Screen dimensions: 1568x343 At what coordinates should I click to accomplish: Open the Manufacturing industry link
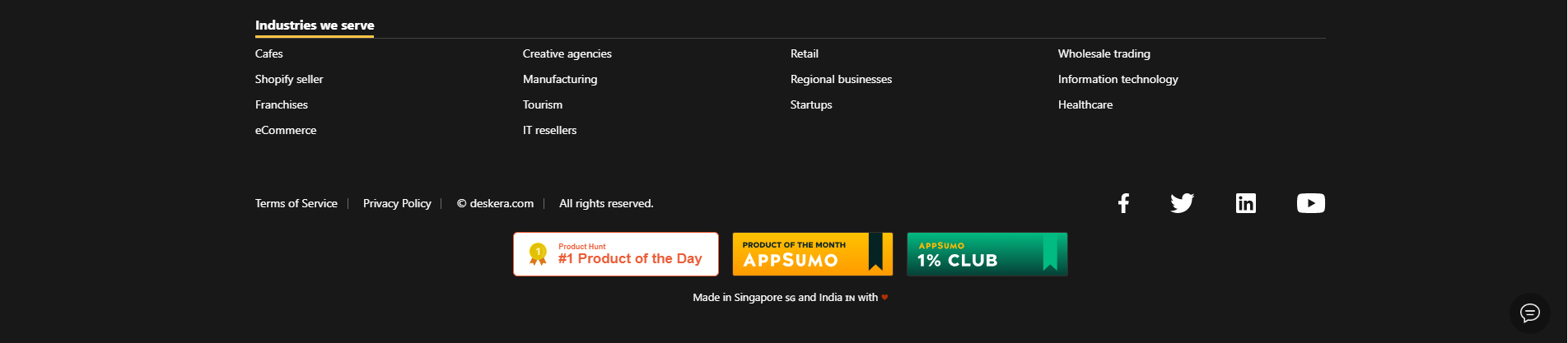pyautogui.click(x=560, y=79)
